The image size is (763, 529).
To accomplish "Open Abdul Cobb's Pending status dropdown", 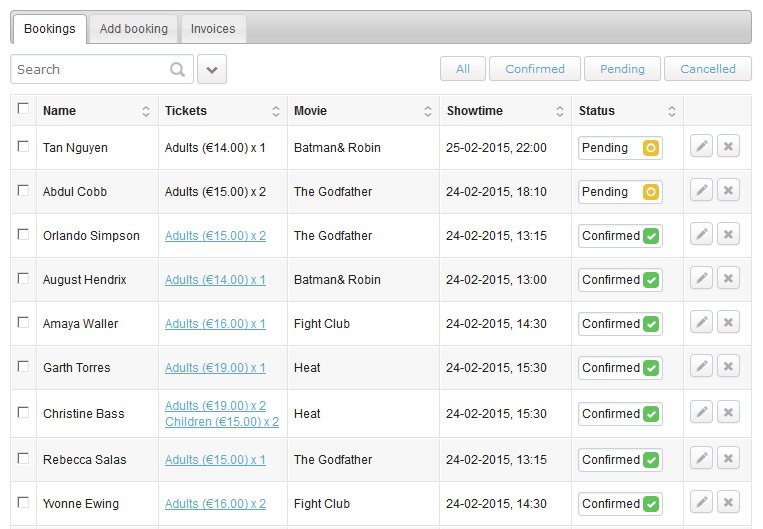I will point(620,192).
